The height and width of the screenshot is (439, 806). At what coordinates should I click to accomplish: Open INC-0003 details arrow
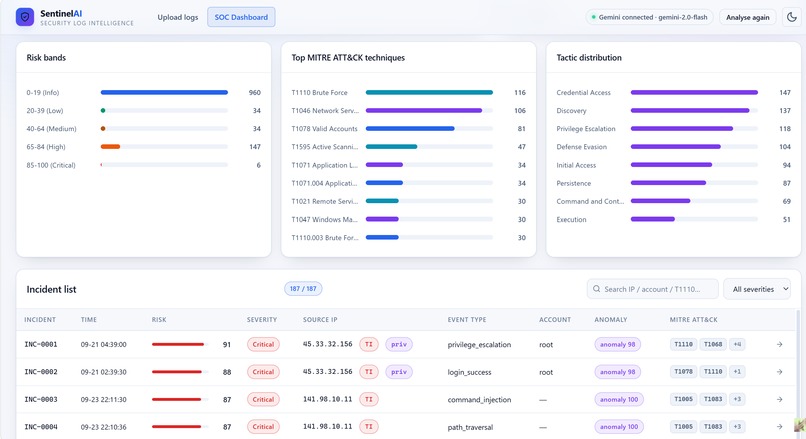pos(779,399)
